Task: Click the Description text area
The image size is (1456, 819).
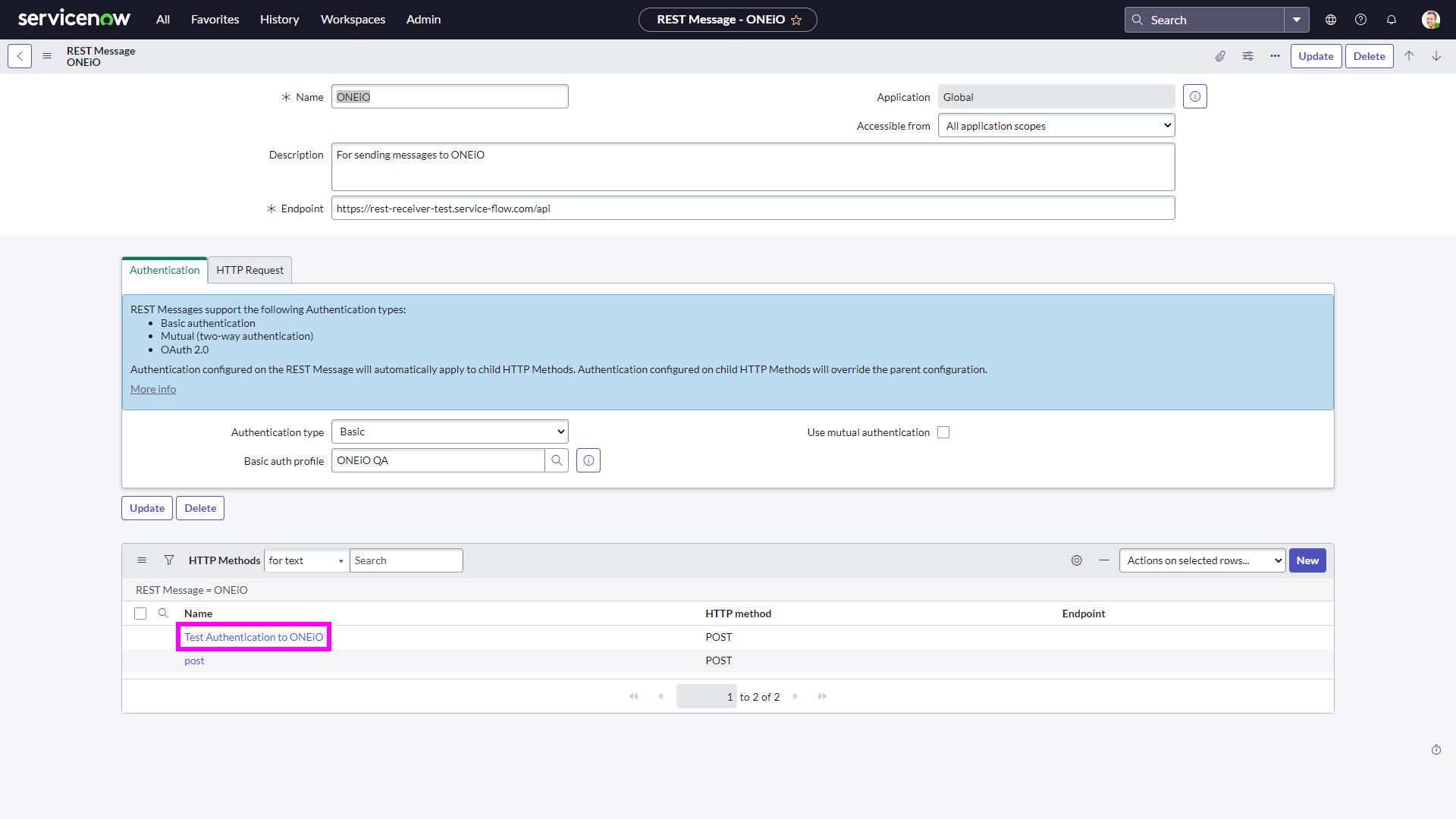Action: [x=753, y=167]
